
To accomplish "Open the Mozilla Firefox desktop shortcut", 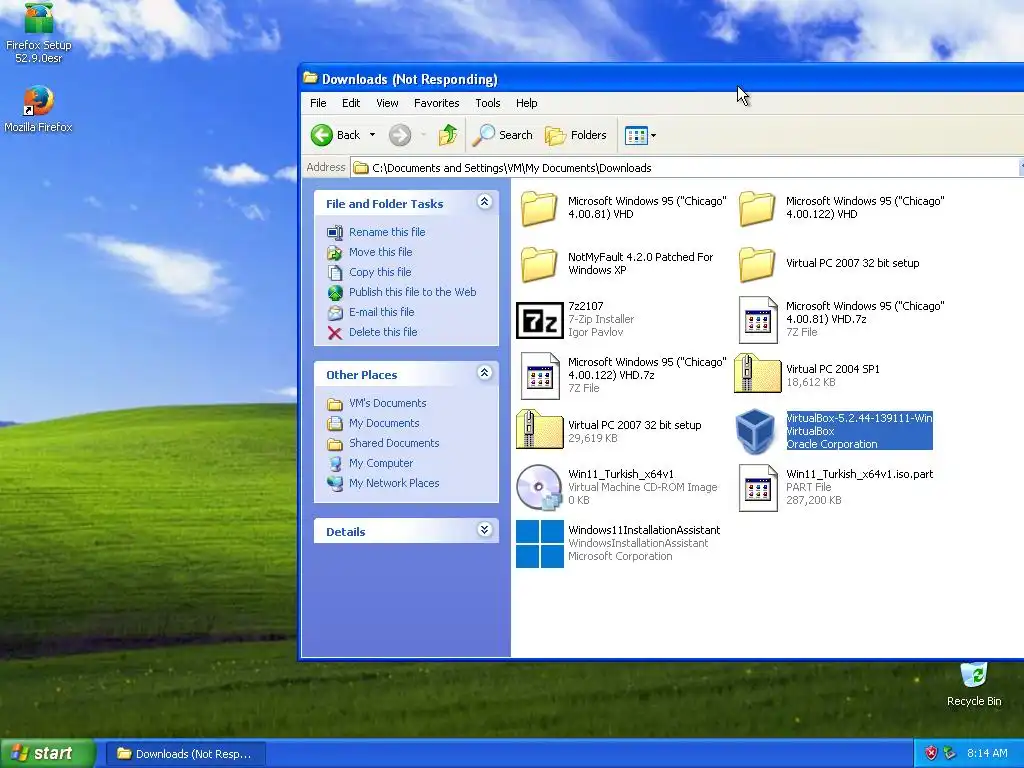I will pyautogui.click(x=39, y=110).
